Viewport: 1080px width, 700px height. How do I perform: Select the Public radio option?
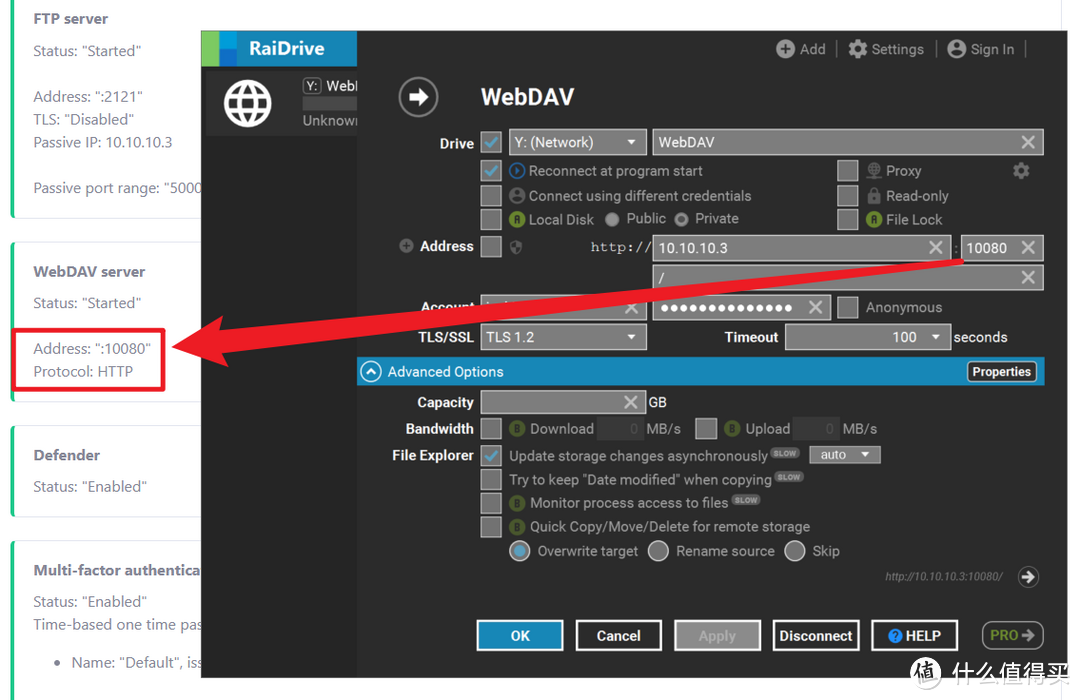click(x=612, y=220)
